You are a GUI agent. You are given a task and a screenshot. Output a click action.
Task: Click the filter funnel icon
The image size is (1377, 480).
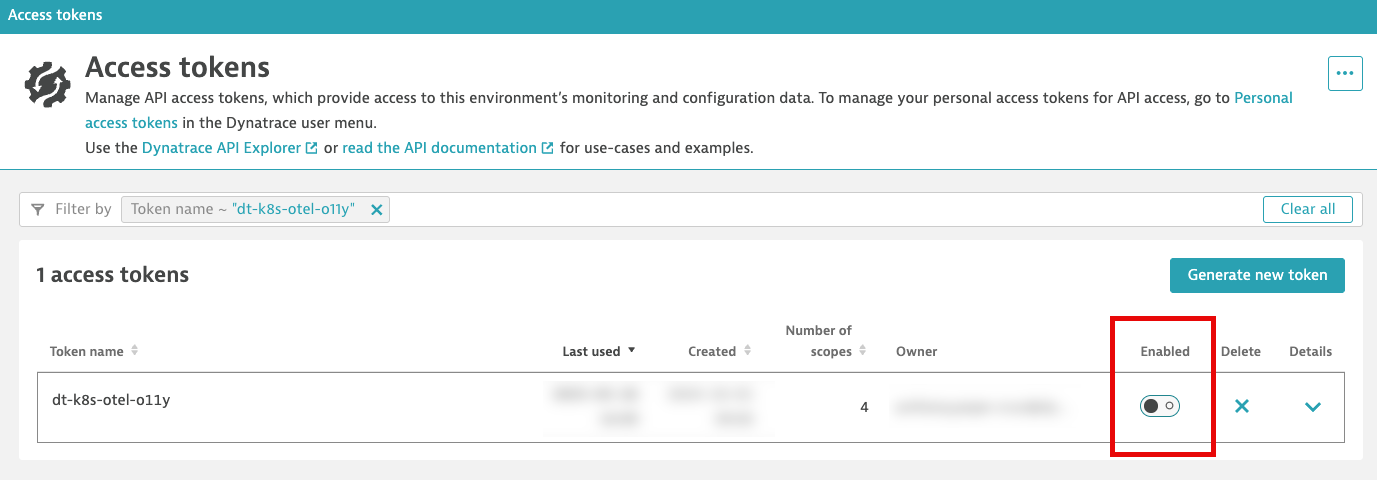(38, 210)
